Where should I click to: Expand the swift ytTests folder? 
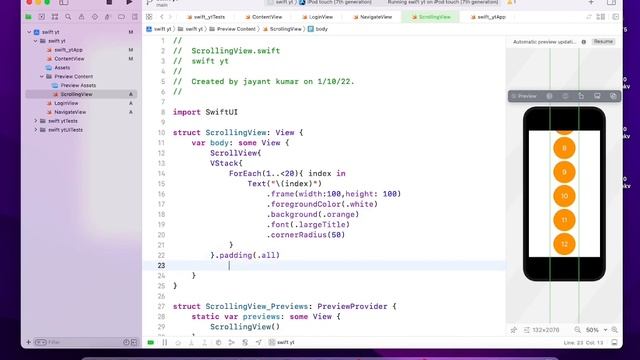click(x=36, y=121)
